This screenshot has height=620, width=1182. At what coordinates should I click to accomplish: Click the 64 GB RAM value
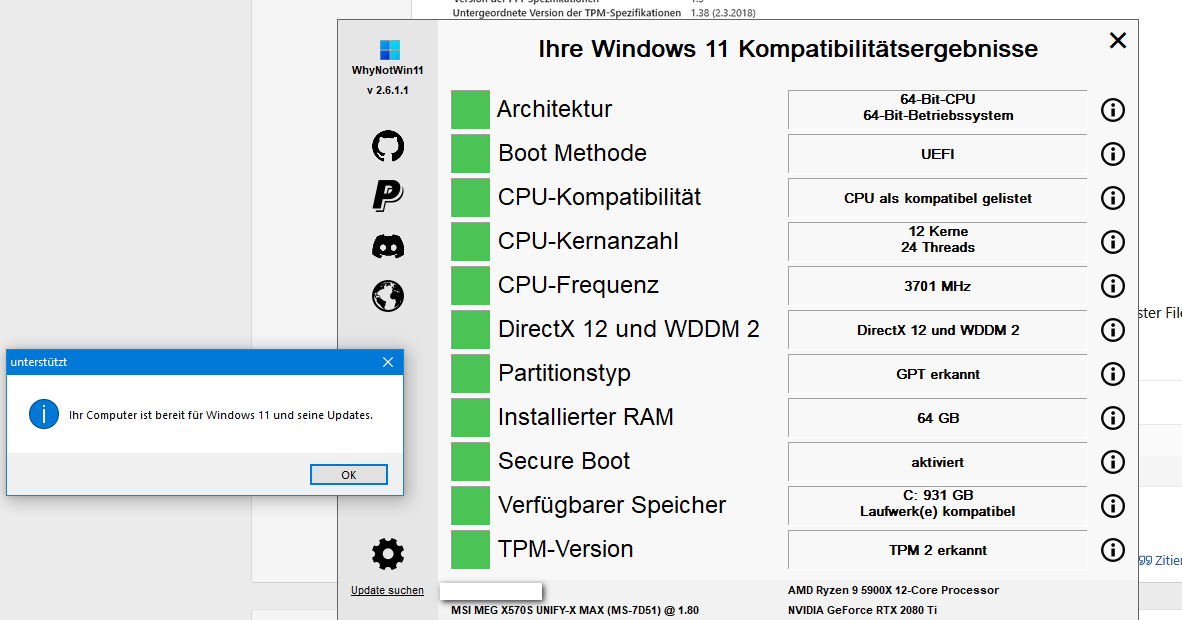pyautogui.click(x=938, y=418)
